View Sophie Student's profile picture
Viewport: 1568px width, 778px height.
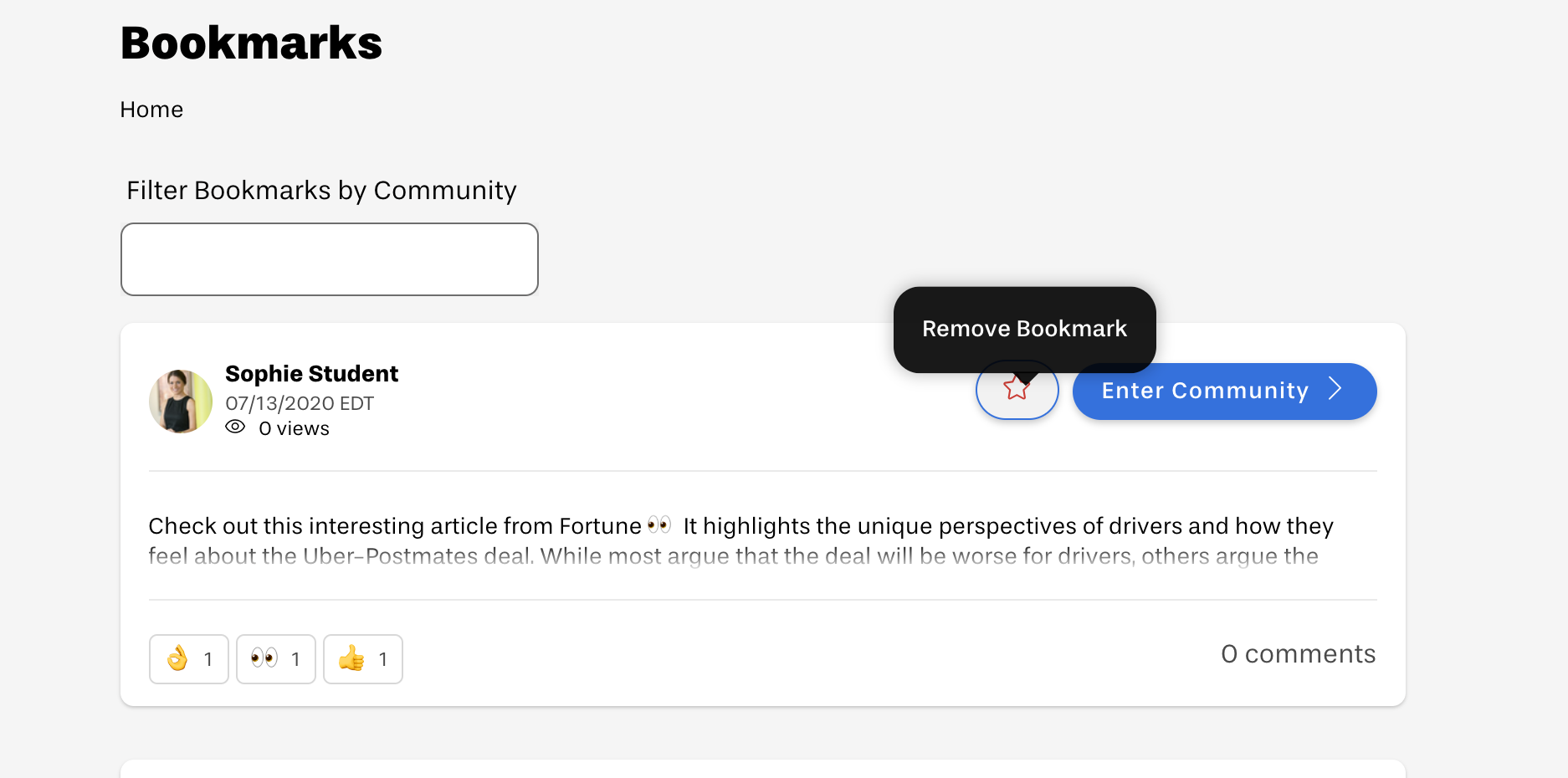tap(181, 402)
